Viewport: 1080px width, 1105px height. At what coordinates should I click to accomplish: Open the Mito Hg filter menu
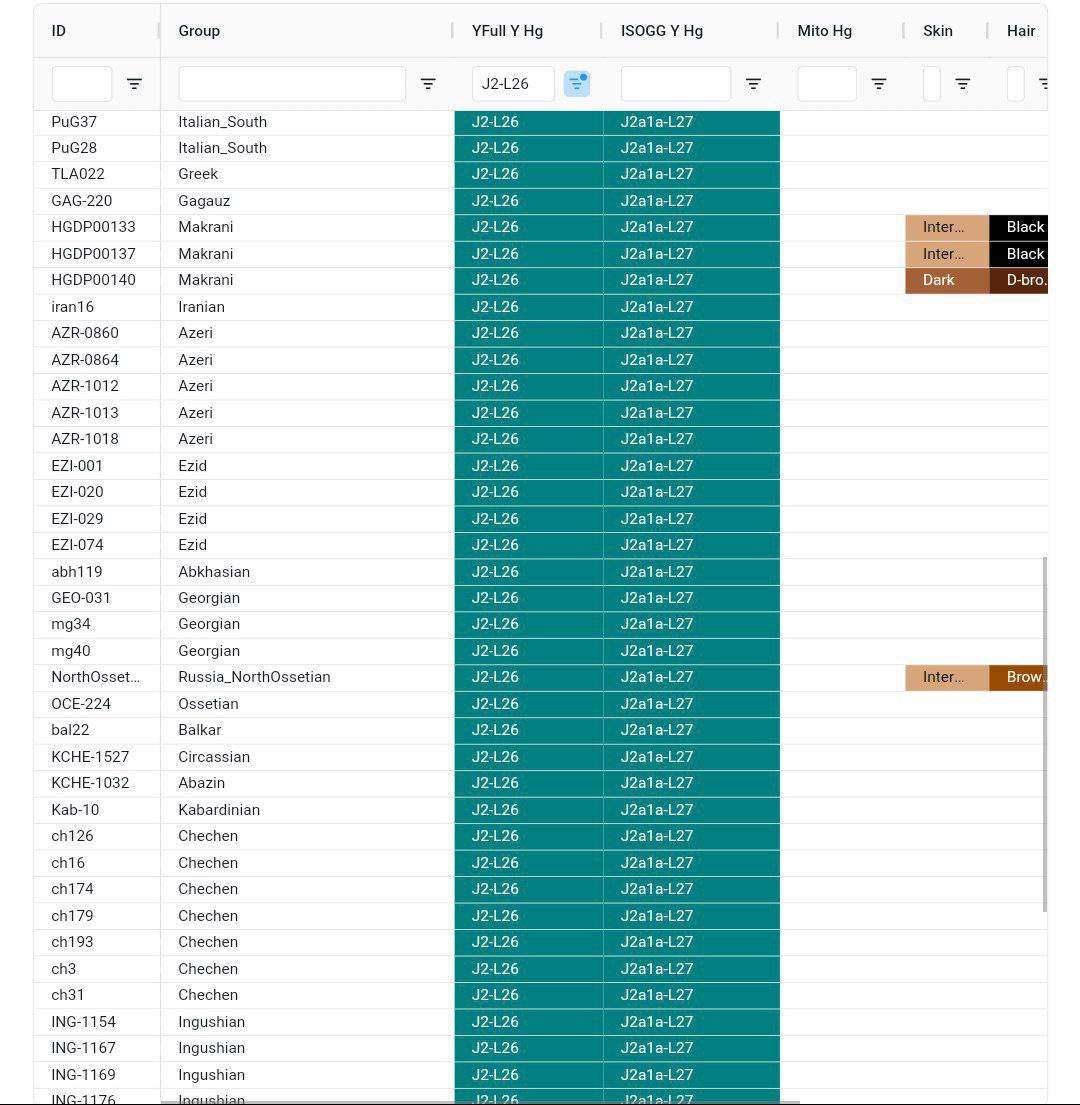(879, 84)
